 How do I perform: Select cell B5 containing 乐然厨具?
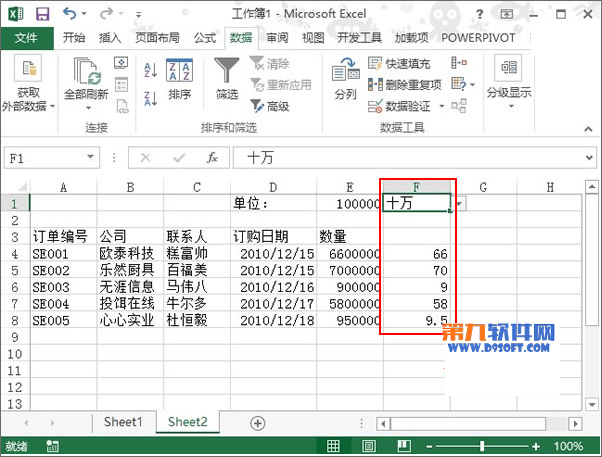tap(130, 270)
